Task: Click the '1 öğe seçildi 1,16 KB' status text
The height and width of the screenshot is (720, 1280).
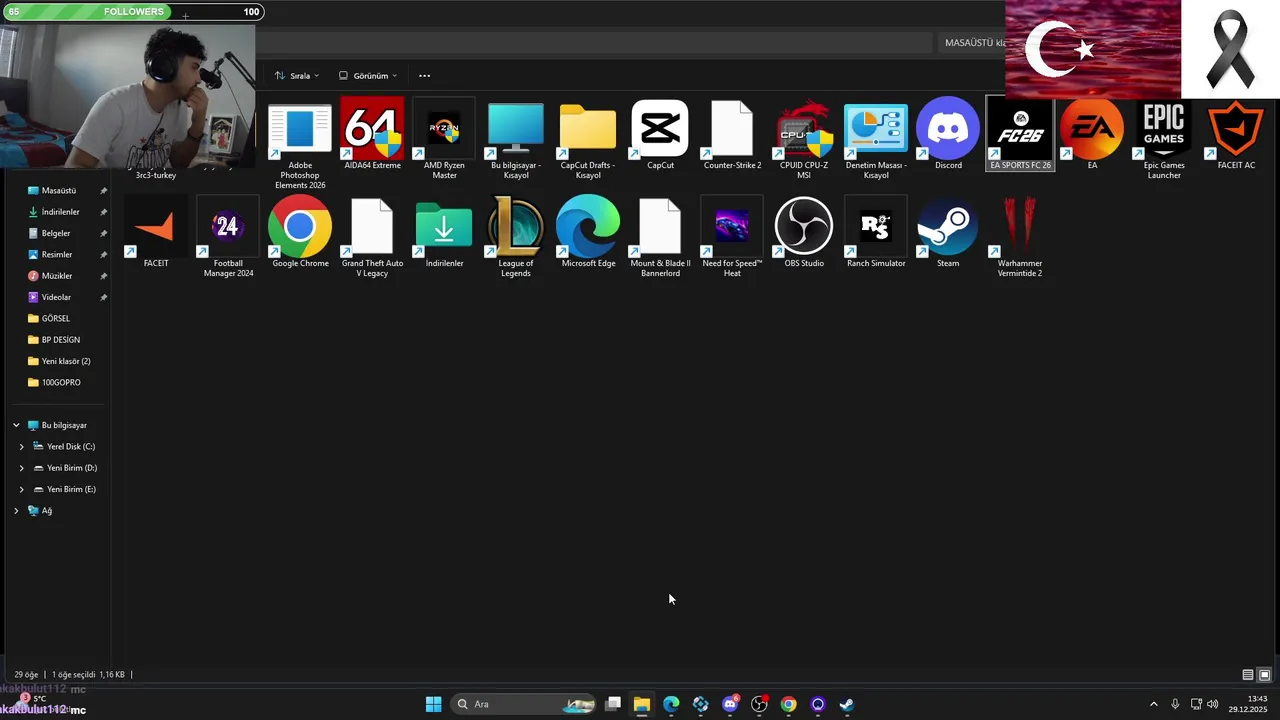Action: pyautogui.click(x=88, y=675)
